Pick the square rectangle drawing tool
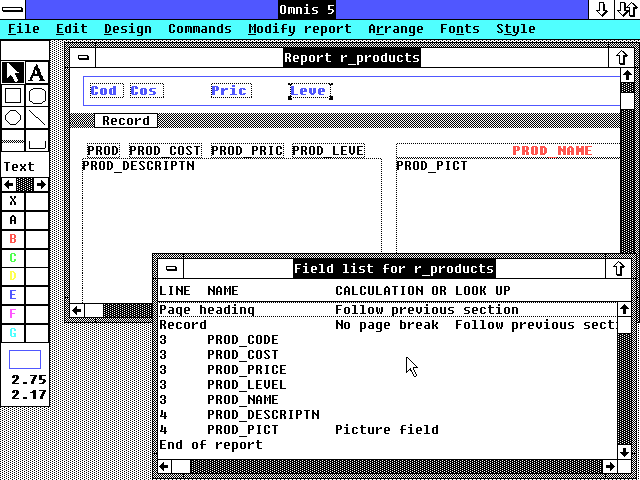Image resolution: width=640 pixels, height=480 pixels. click(13, 96)
